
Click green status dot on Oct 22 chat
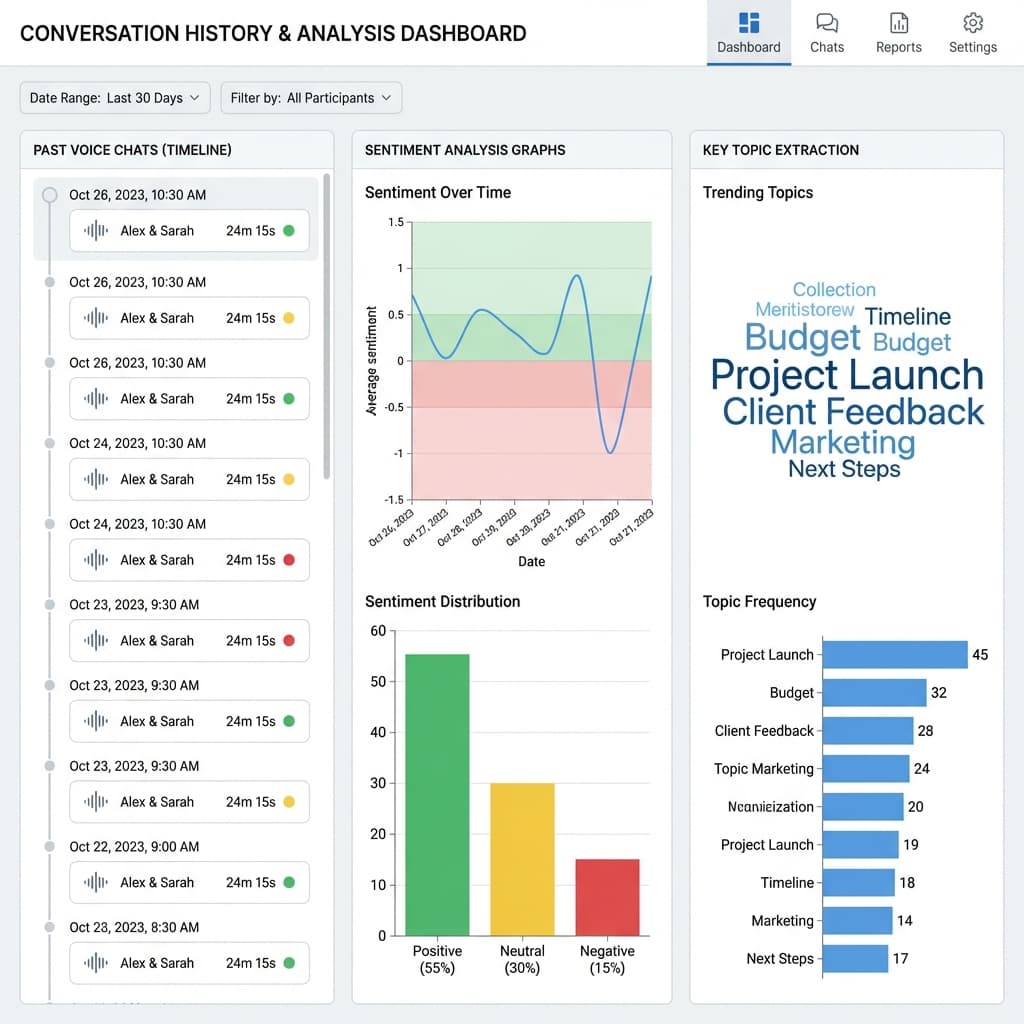click(x=289, y=882)
